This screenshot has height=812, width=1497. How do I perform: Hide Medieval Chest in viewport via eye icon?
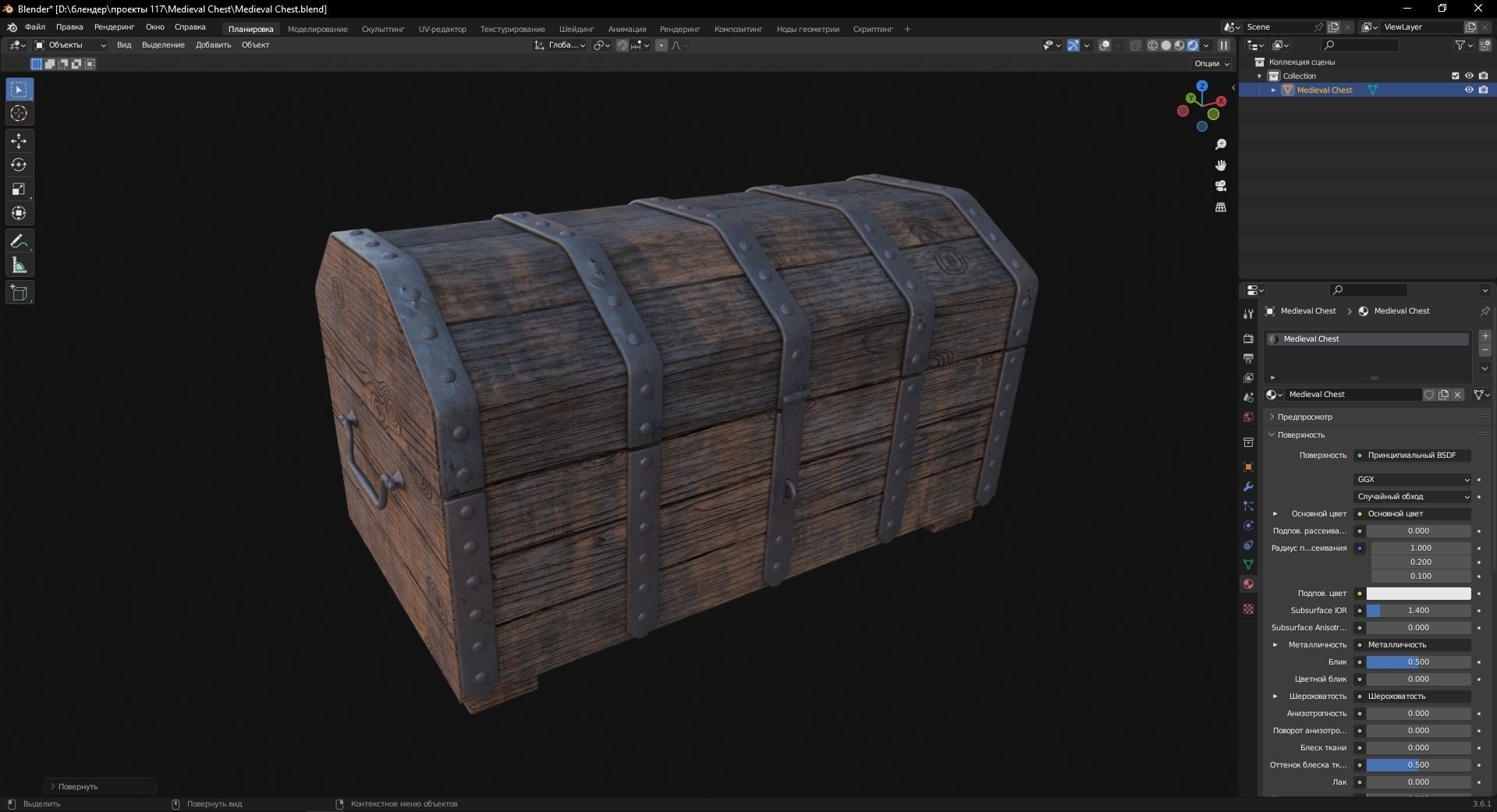click(x=1469, y=90)
